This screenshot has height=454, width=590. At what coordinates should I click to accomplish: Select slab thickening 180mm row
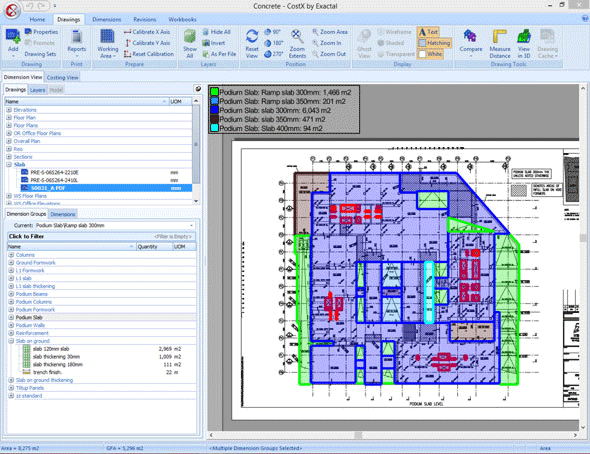click(x=102, y=364)
